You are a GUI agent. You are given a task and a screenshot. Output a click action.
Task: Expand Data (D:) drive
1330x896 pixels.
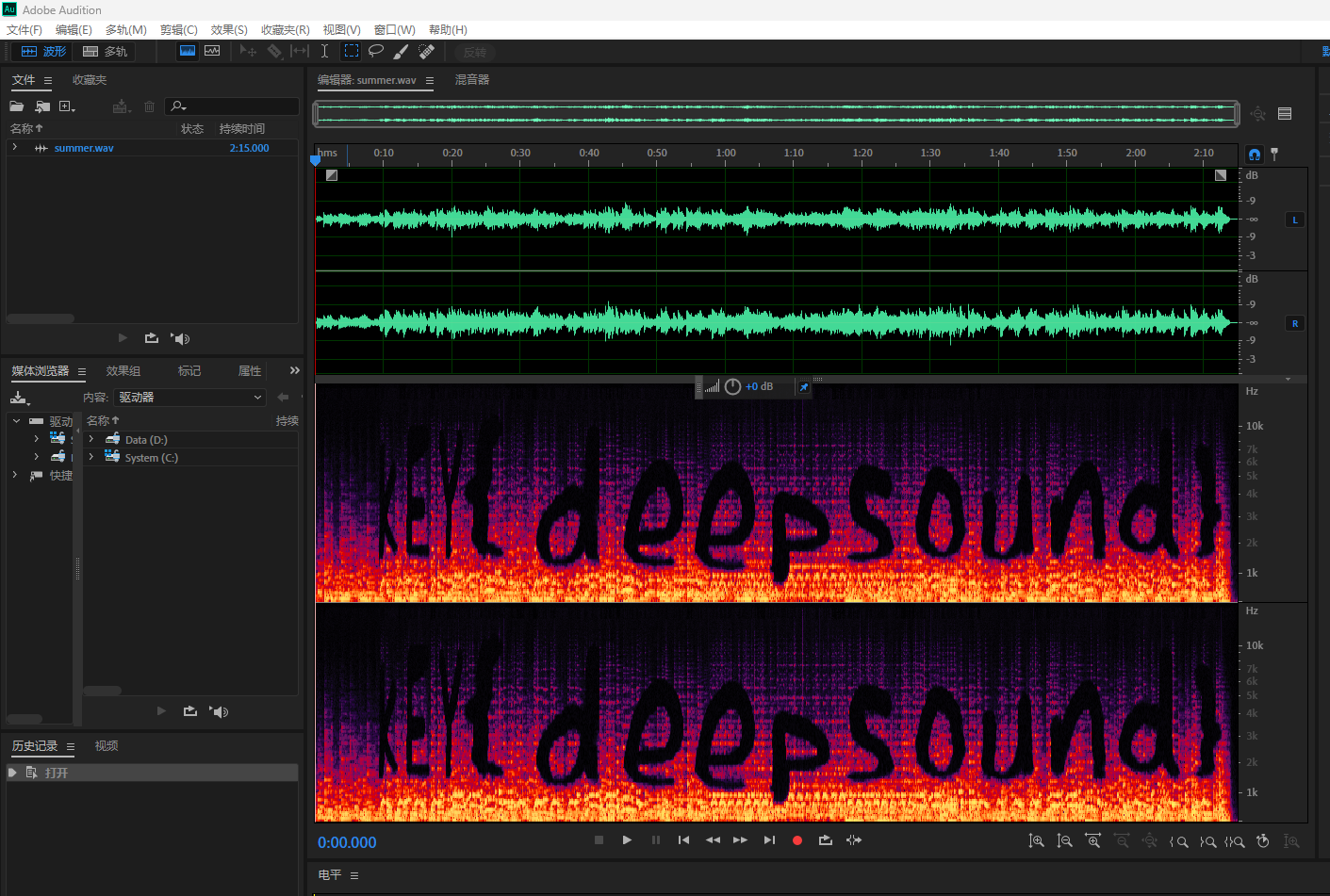pos(91,439)
